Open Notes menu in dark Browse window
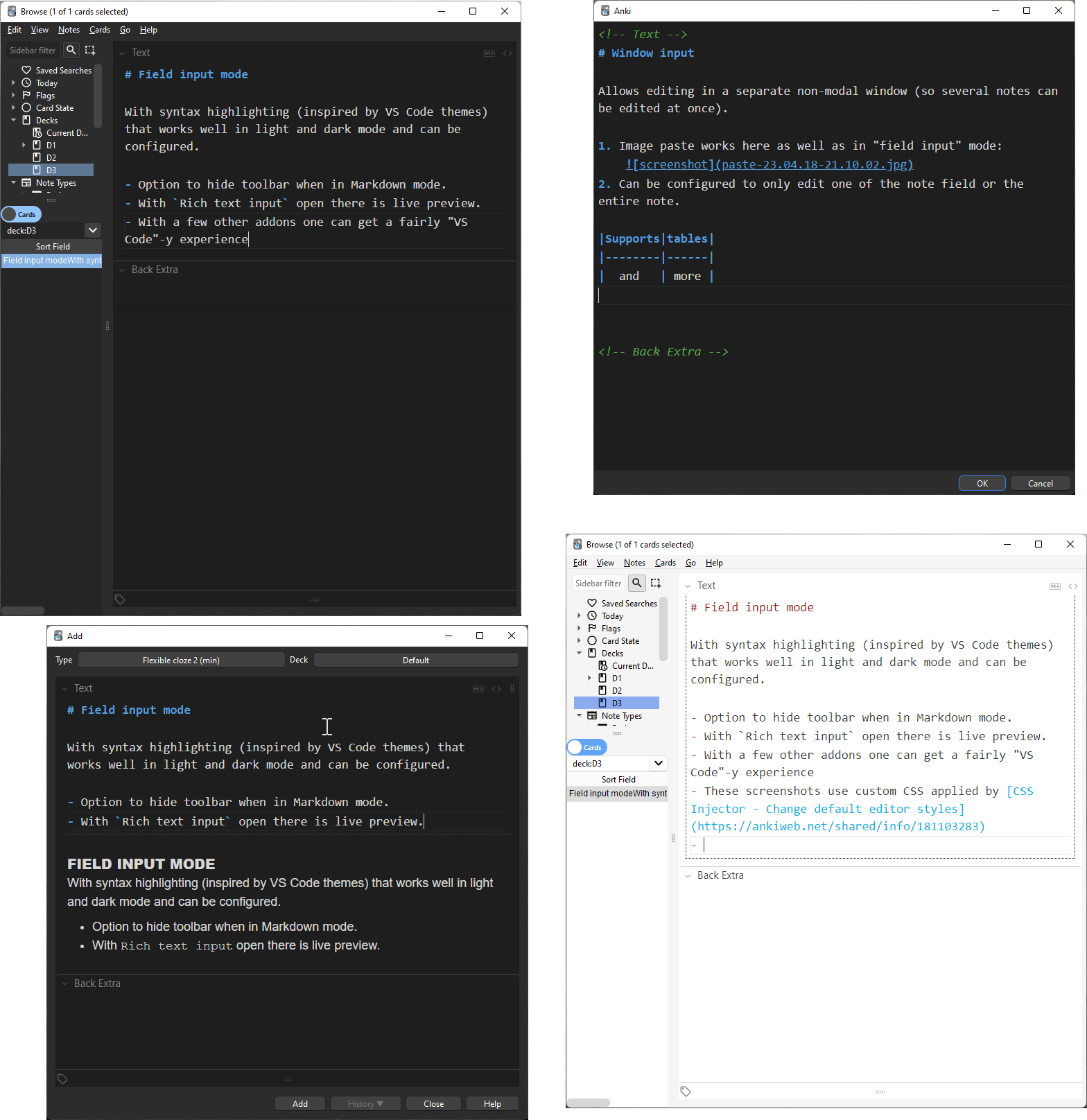The image size is (1087, 1120). [69, 30]
